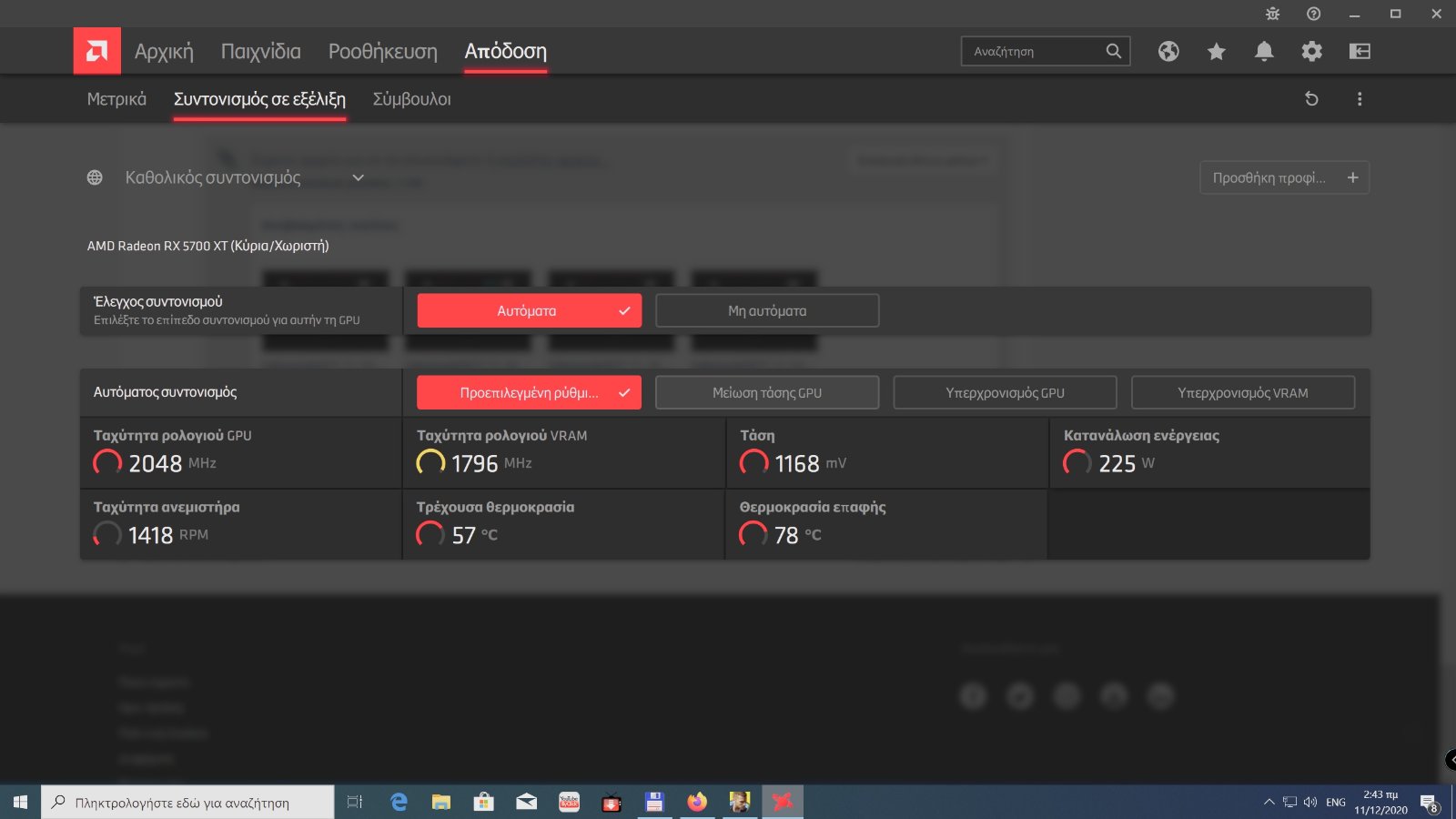
Task: Open the Ροοθήκευση tab
Action: (382, 52)
